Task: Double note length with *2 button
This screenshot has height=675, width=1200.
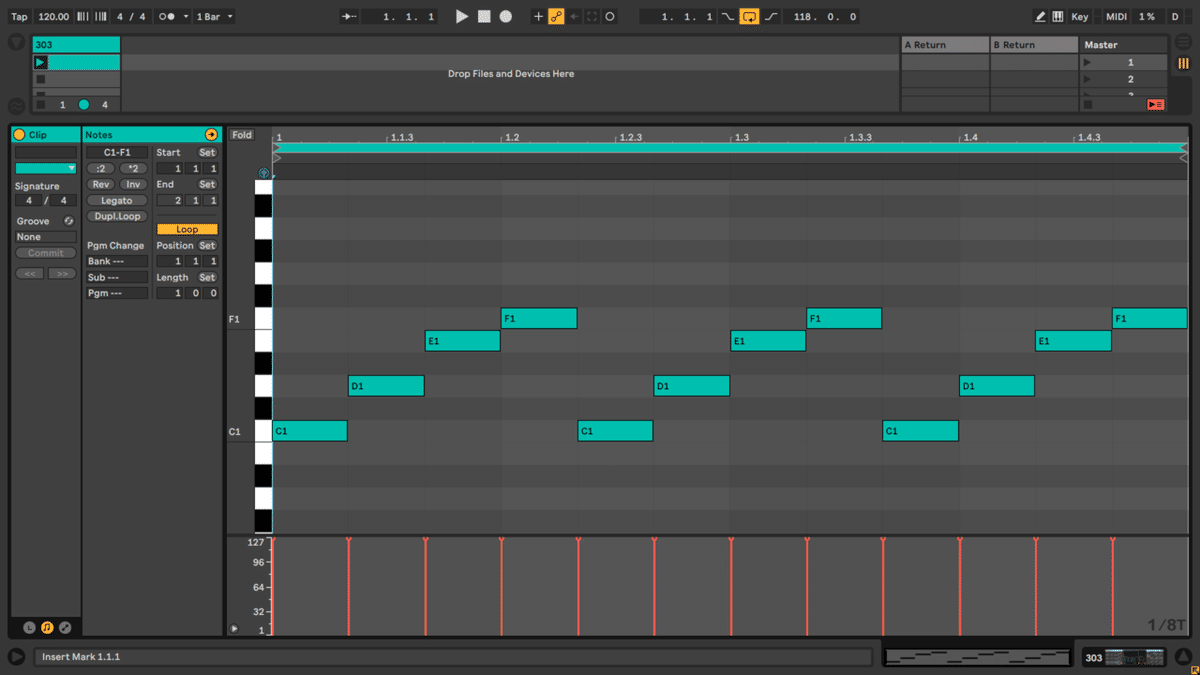Action: pyautogui.click(x=134, y=169)
